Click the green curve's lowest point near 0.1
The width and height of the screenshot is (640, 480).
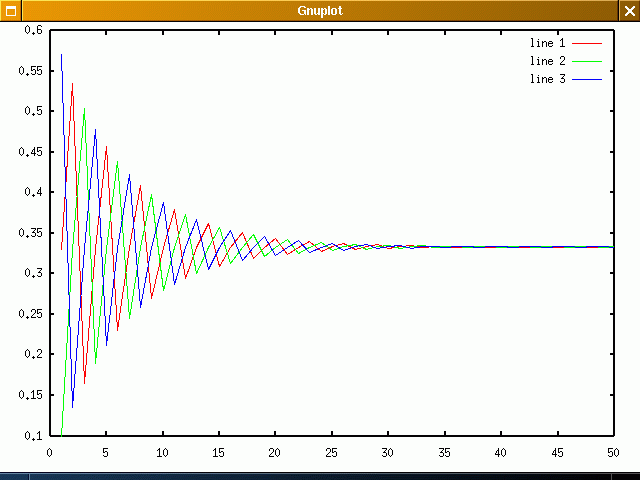[61, 434]
